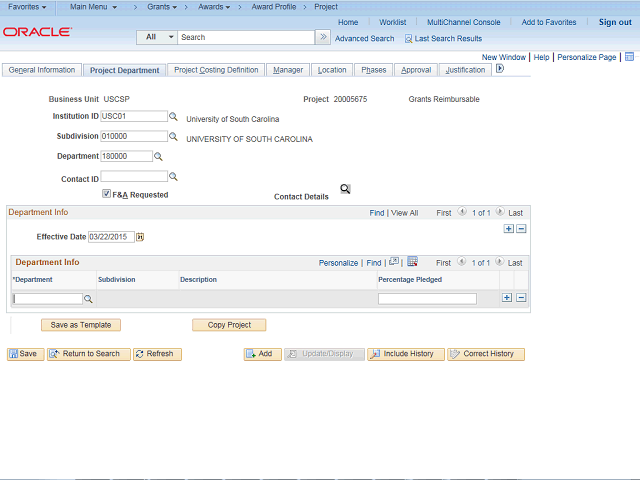Open search category All dropdown
The height and width of the screenshot is (480, 640).
tap(157, 37)
